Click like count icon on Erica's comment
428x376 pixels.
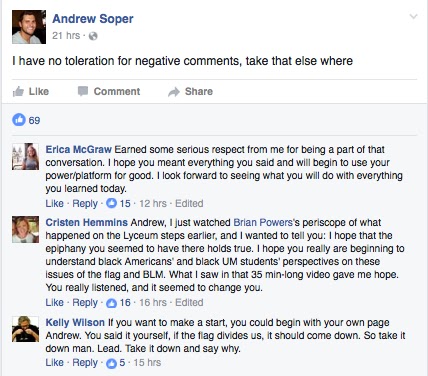(x=111, y=203)
